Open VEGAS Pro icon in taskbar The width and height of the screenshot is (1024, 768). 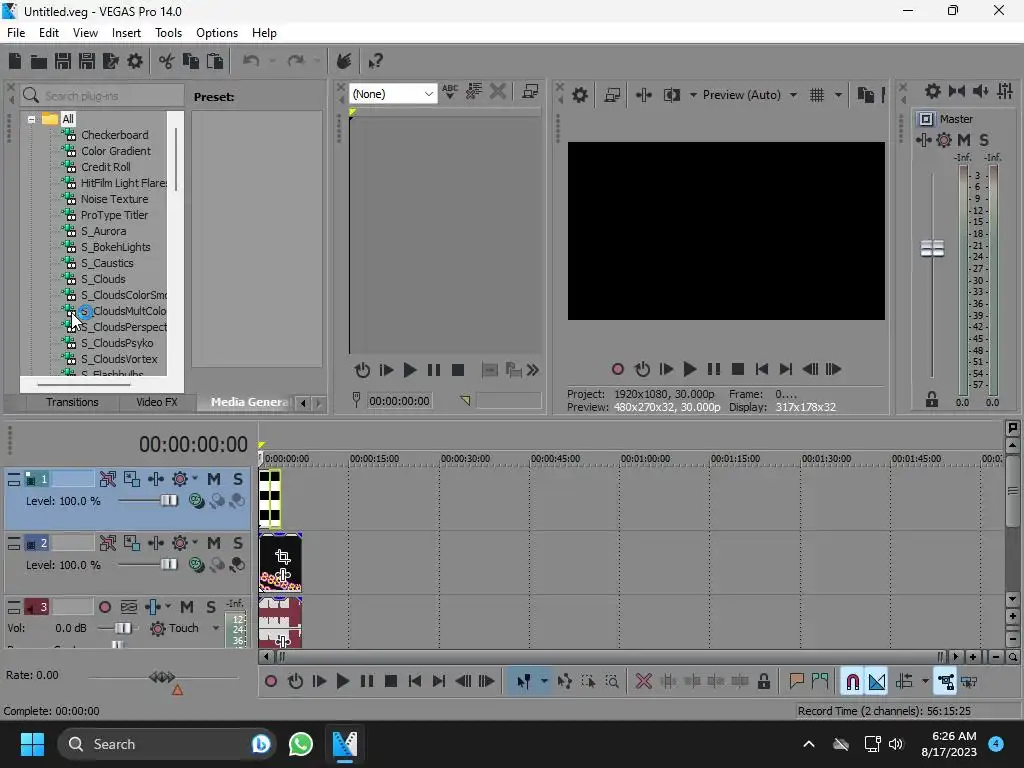tap(345, 744)
